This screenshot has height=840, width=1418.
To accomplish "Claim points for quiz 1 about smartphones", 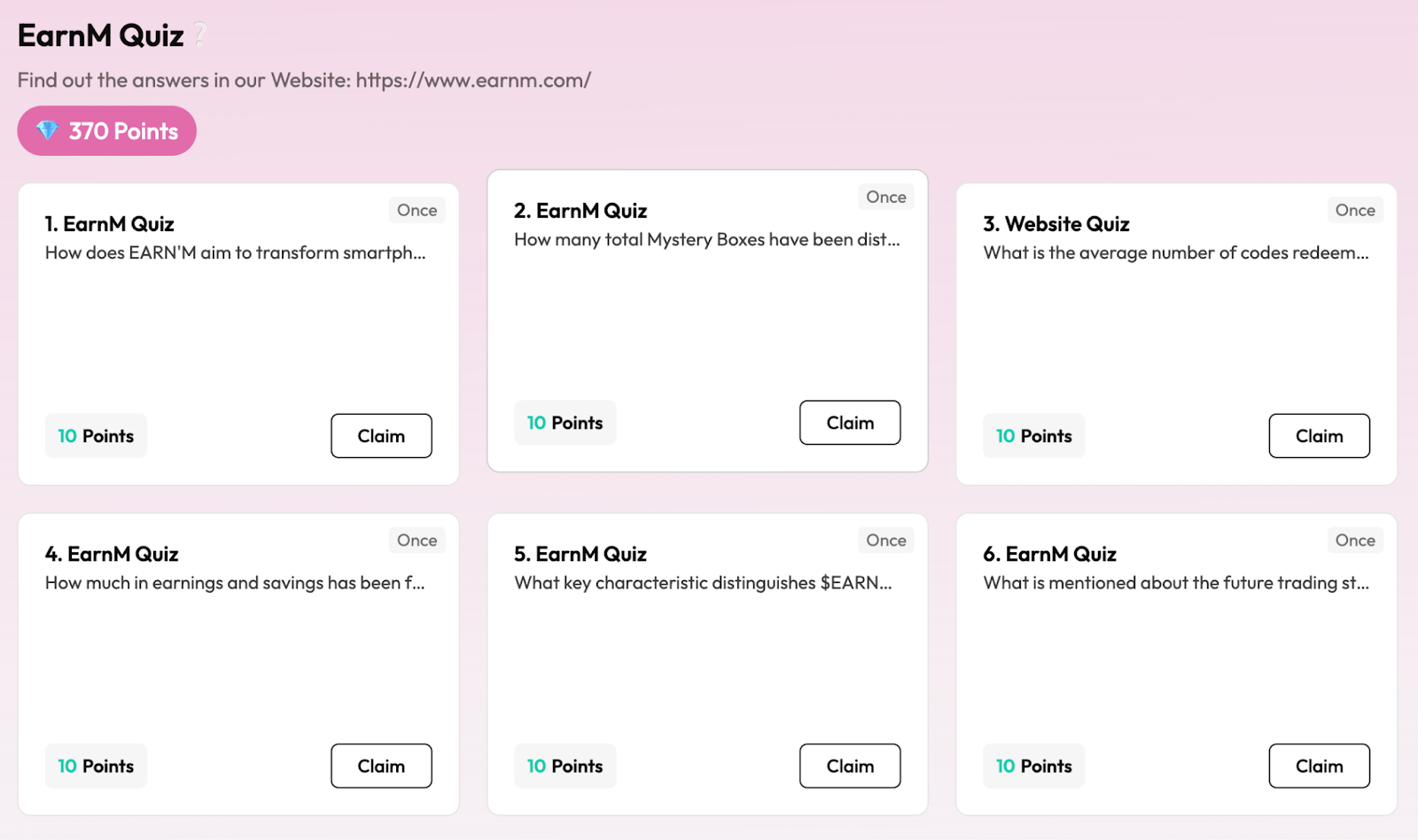I will click(x=381, y=436).
